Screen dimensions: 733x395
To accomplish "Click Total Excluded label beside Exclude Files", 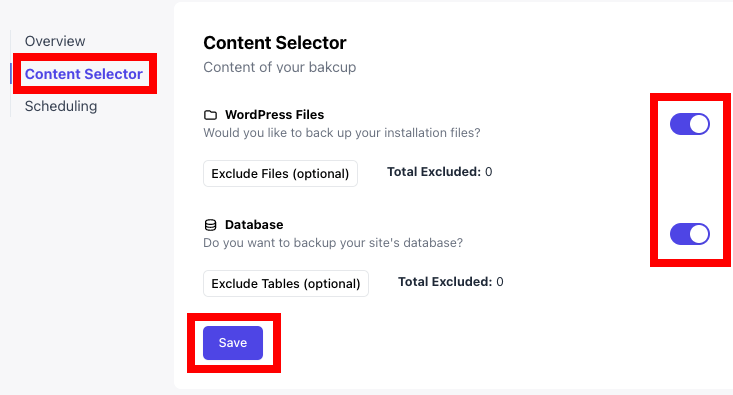I will pos(434,172).
